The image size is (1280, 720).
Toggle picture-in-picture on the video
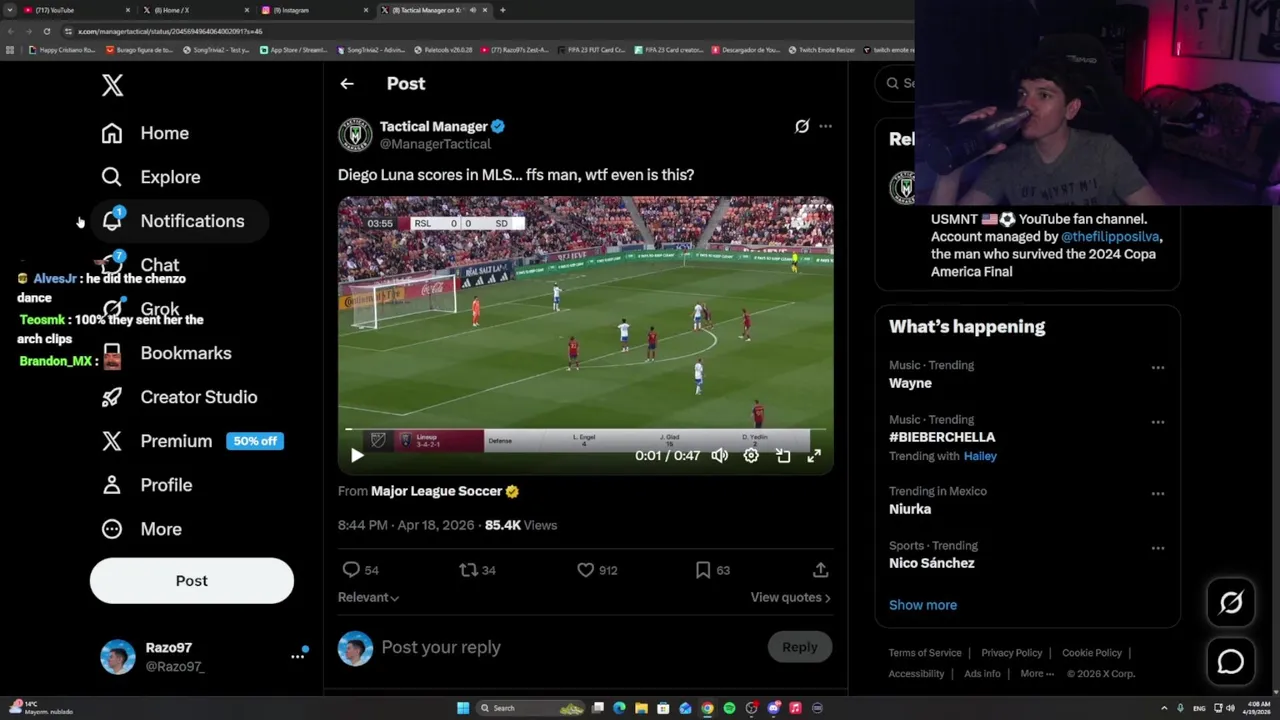point(783,456)
